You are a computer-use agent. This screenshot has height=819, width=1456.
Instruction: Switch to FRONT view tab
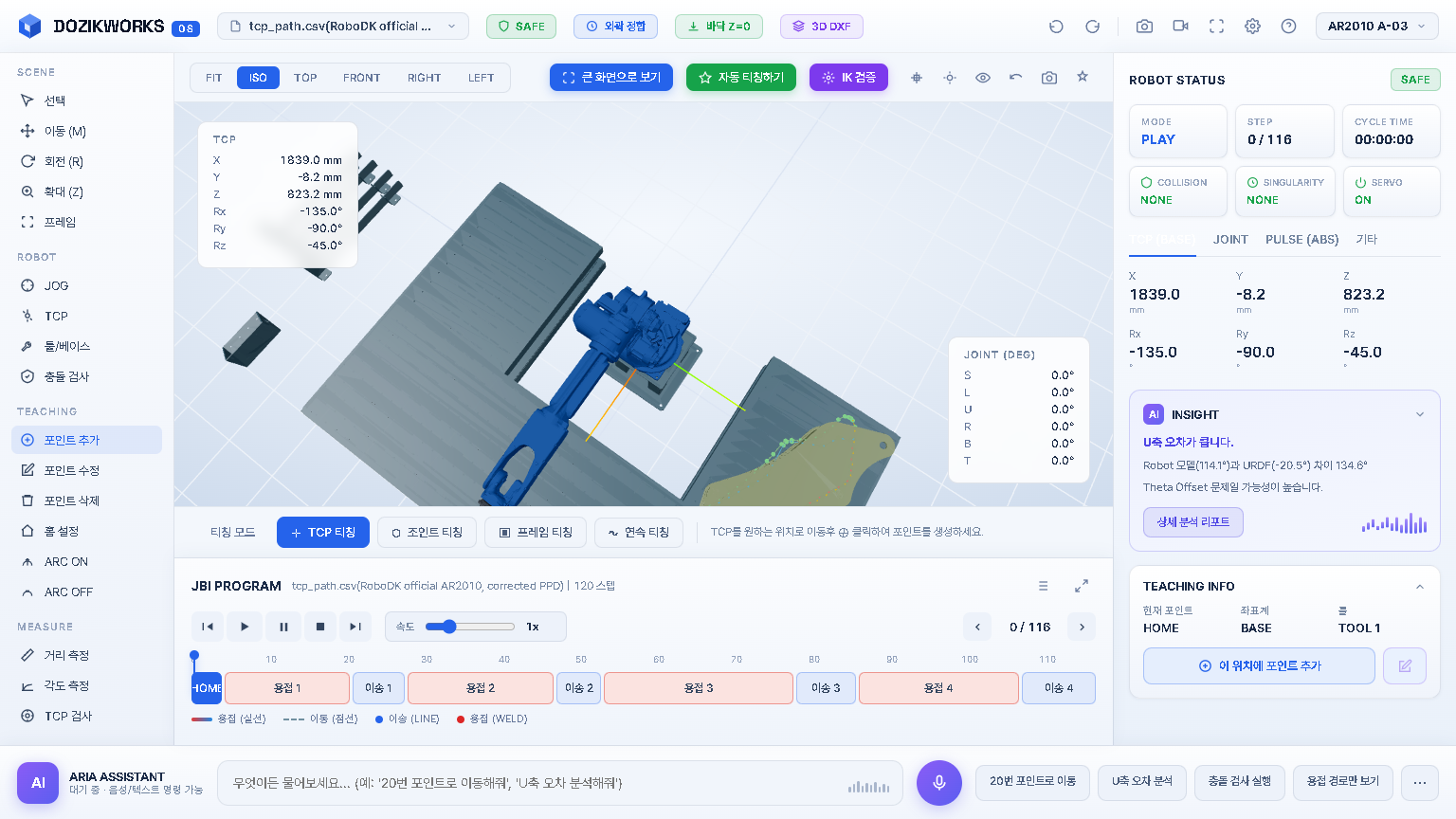click(x=361, y=78)
